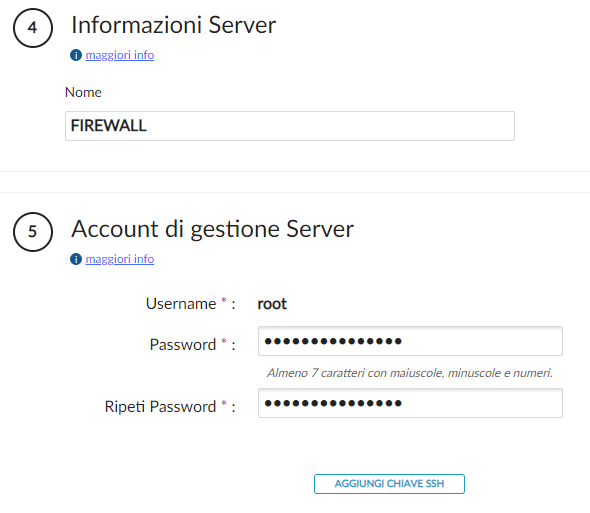Select the step 4 circle icon
590x513 pixels.
33,28
